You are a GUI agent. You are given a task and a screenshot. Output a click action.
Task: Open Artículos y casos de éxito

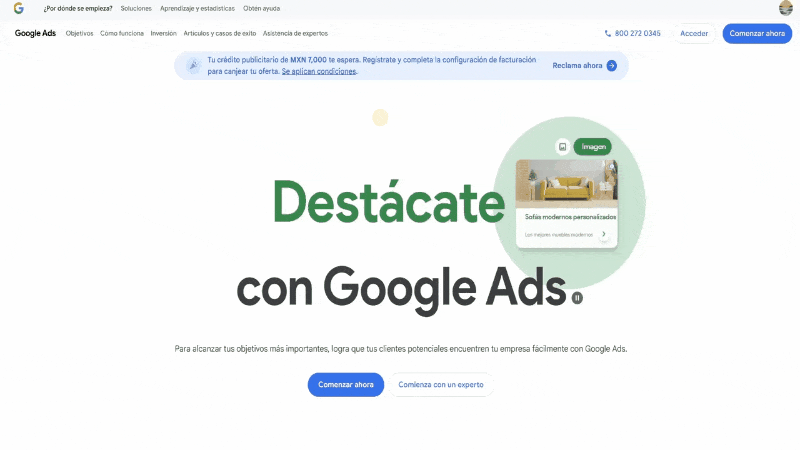219,33
